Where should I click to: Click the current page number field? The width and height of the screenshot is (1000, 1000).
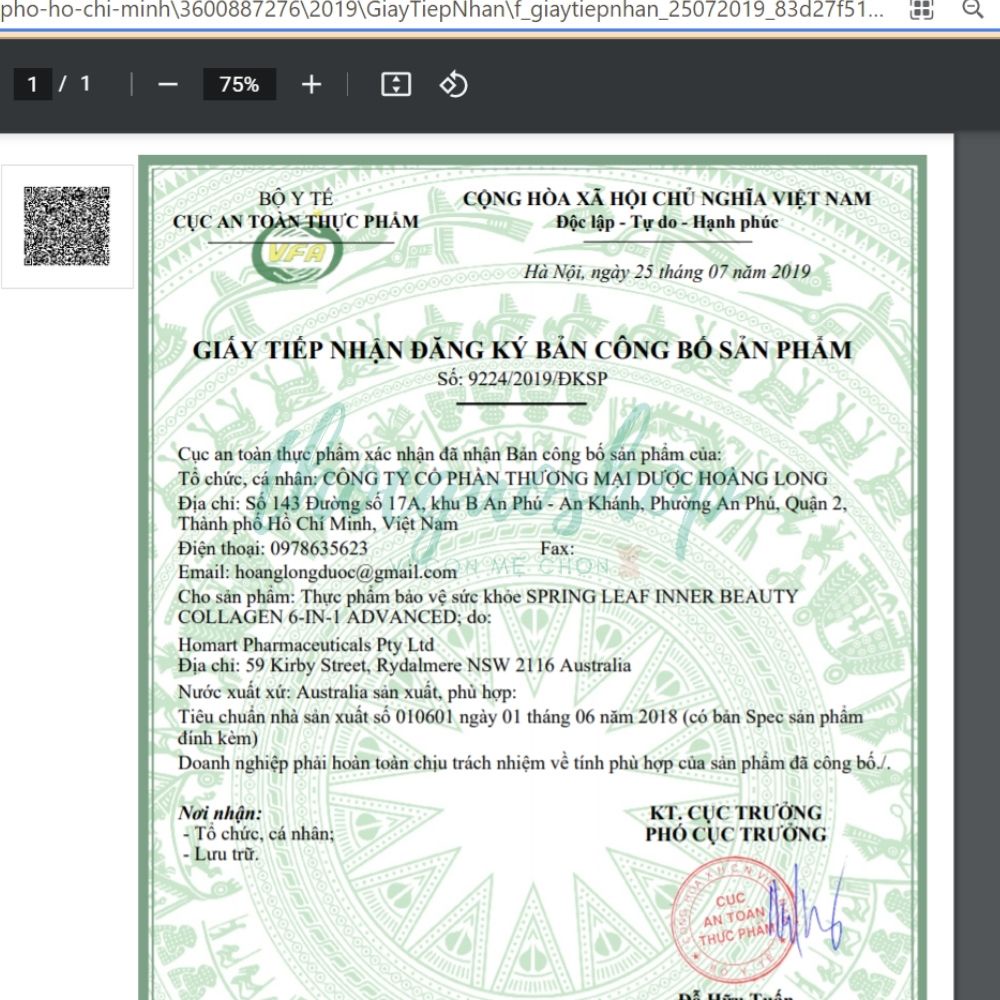click(33, 85)
